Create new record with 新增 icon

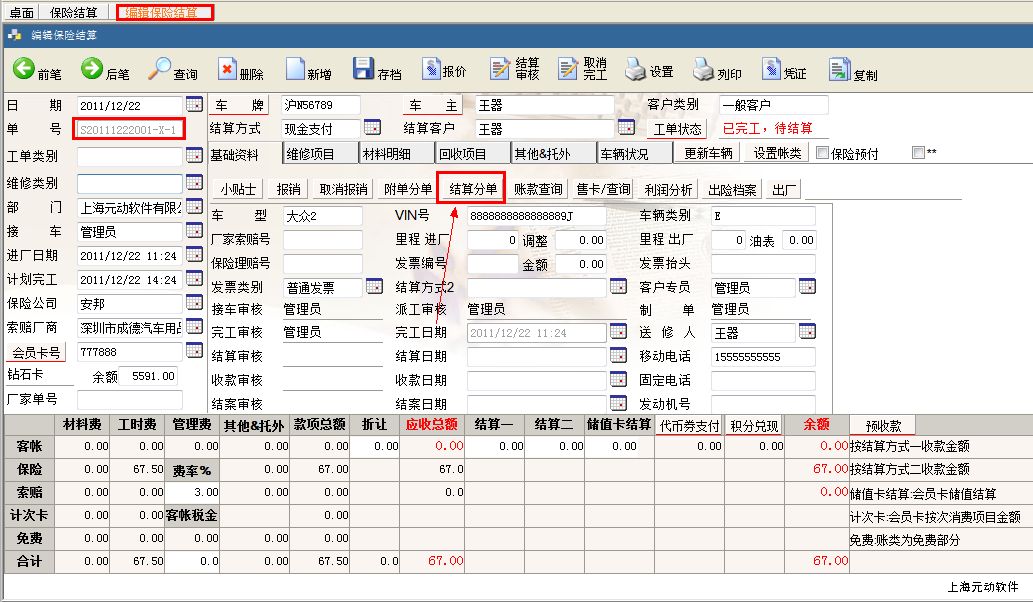pos(295,70)
